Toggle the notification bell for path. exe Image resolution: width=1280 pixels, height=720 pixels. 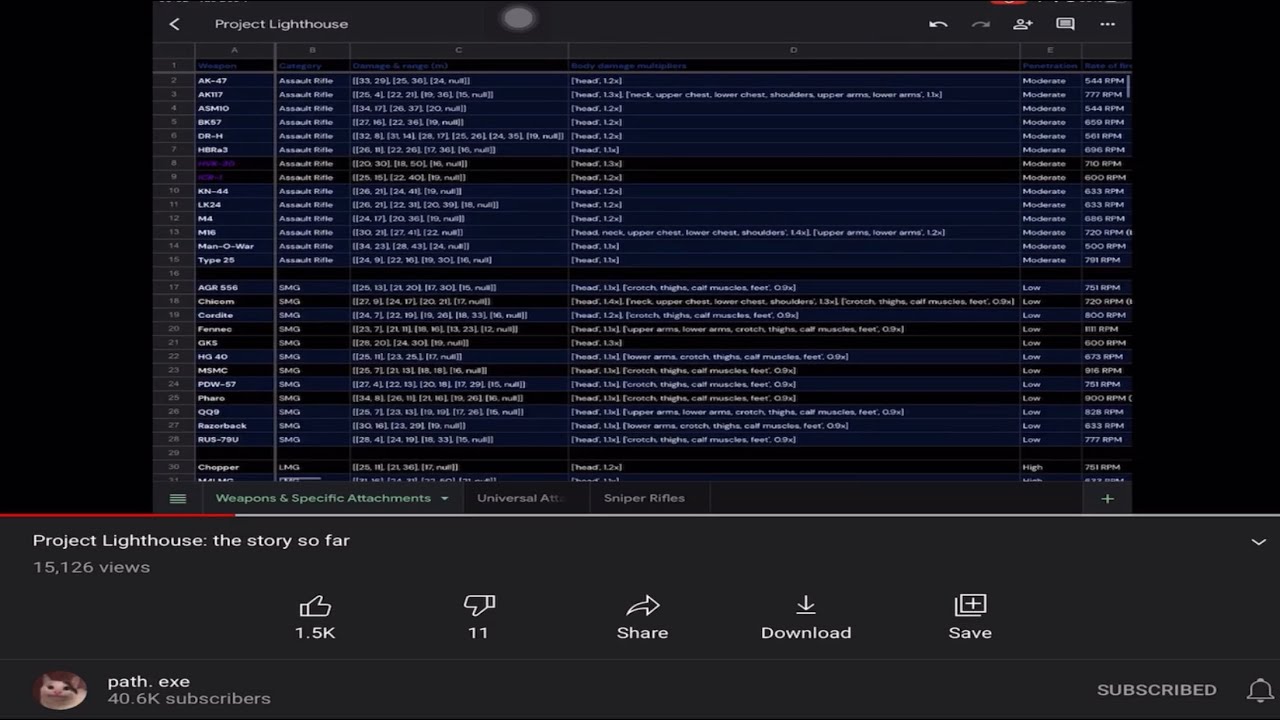click(1259, 690)
